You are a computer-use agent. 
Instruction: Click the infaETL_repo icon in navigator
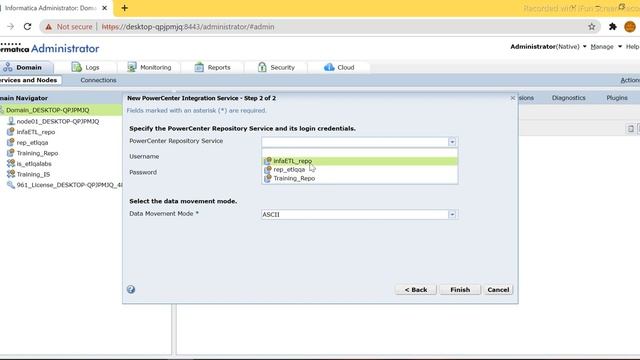(11, 131)
